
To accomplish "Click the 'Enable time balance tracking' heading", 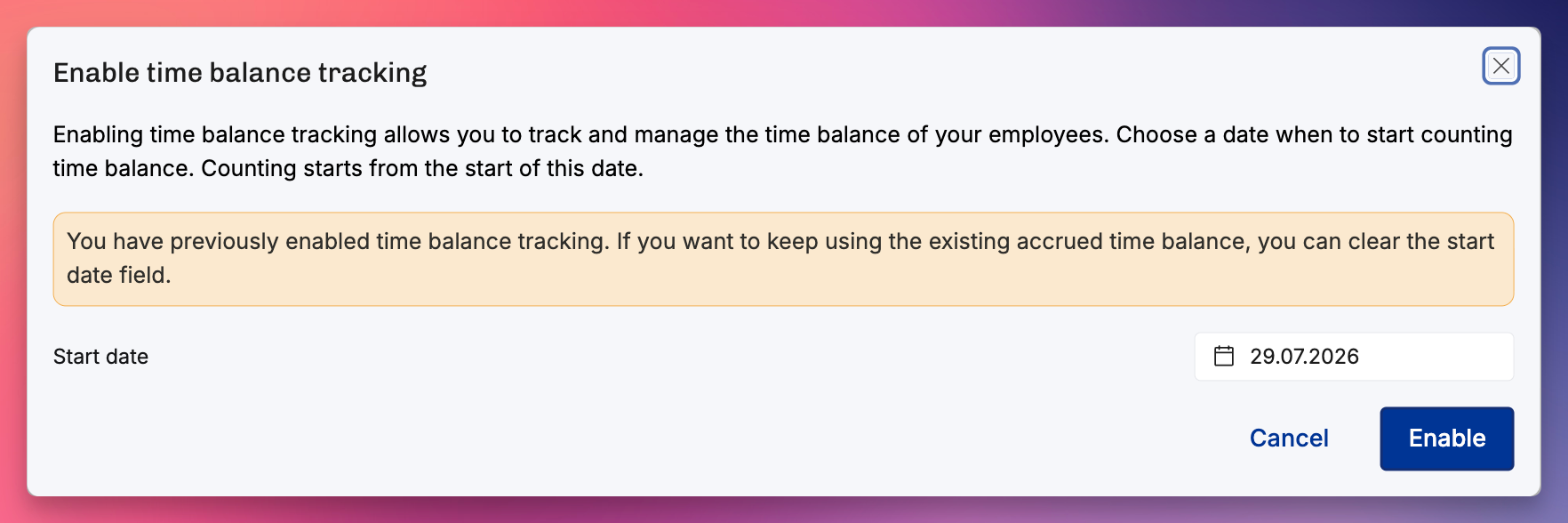I will pyautogui.click(x=240, y=73).
